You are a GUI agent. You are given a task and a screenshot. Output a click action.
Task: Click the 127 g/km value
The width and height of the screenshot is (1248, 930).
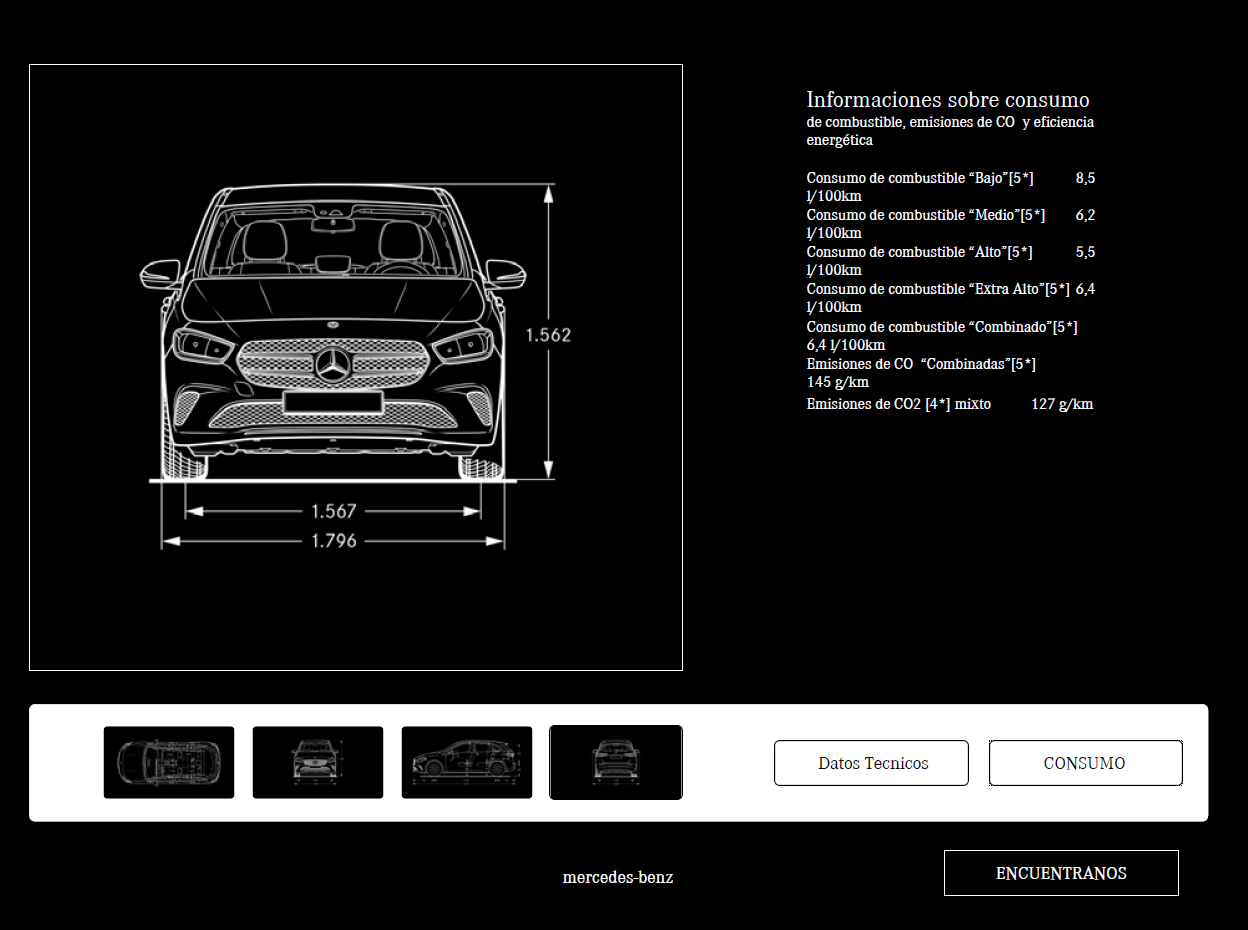1062,404
